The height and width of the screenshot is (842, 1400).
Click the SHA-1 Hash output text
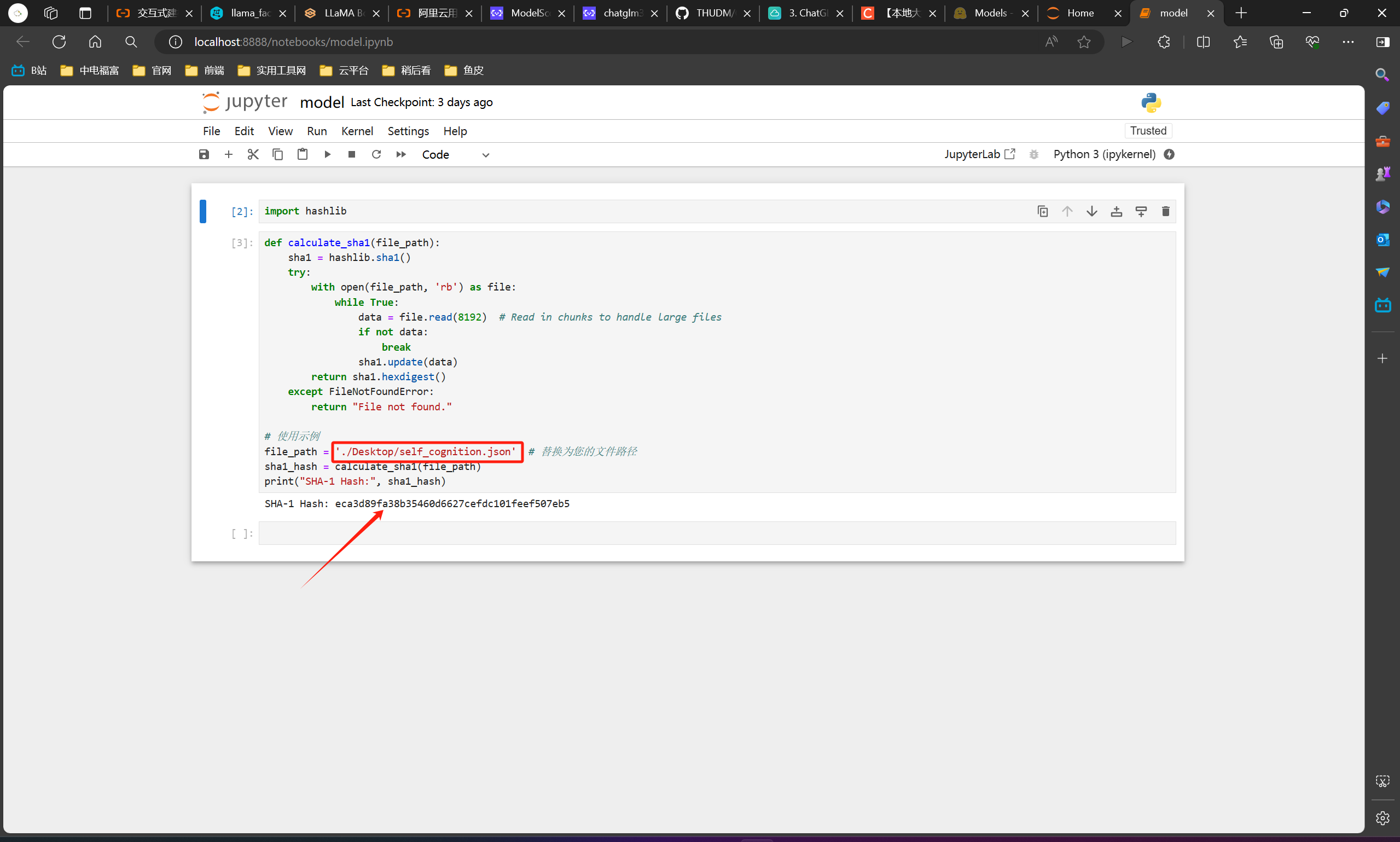point(417,504)
